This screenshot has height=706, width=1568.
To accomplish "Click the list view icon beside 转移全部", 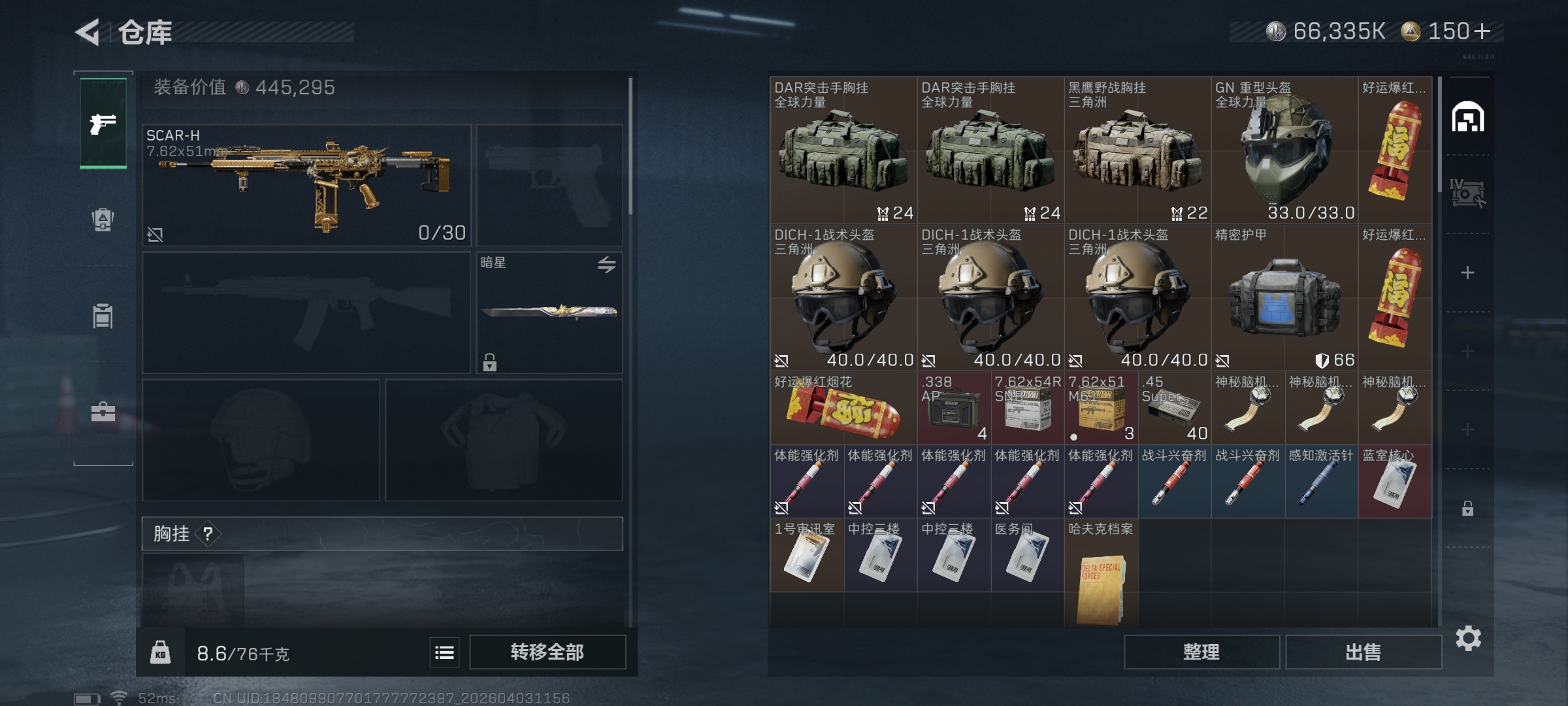I will [444, 652].
